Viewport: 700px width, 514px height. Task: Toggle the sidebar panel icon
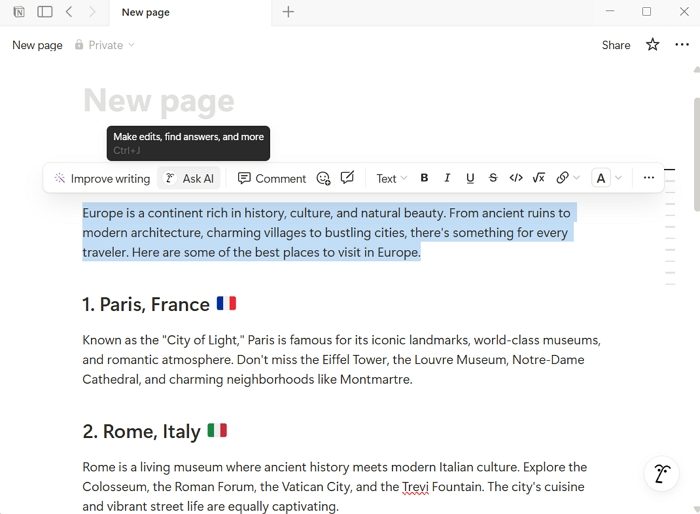pyautogui.click(x=45, y=12)
